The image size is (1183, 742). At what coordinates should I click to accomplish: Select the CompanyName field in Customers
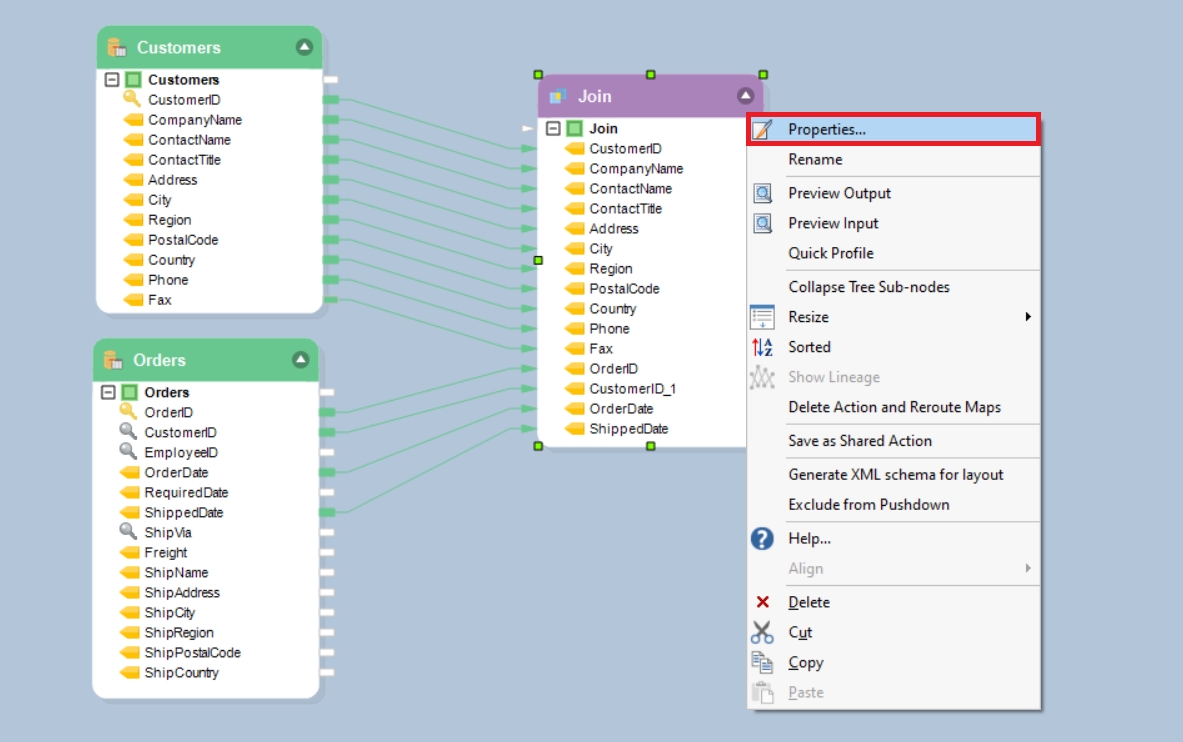pos(194,120)
